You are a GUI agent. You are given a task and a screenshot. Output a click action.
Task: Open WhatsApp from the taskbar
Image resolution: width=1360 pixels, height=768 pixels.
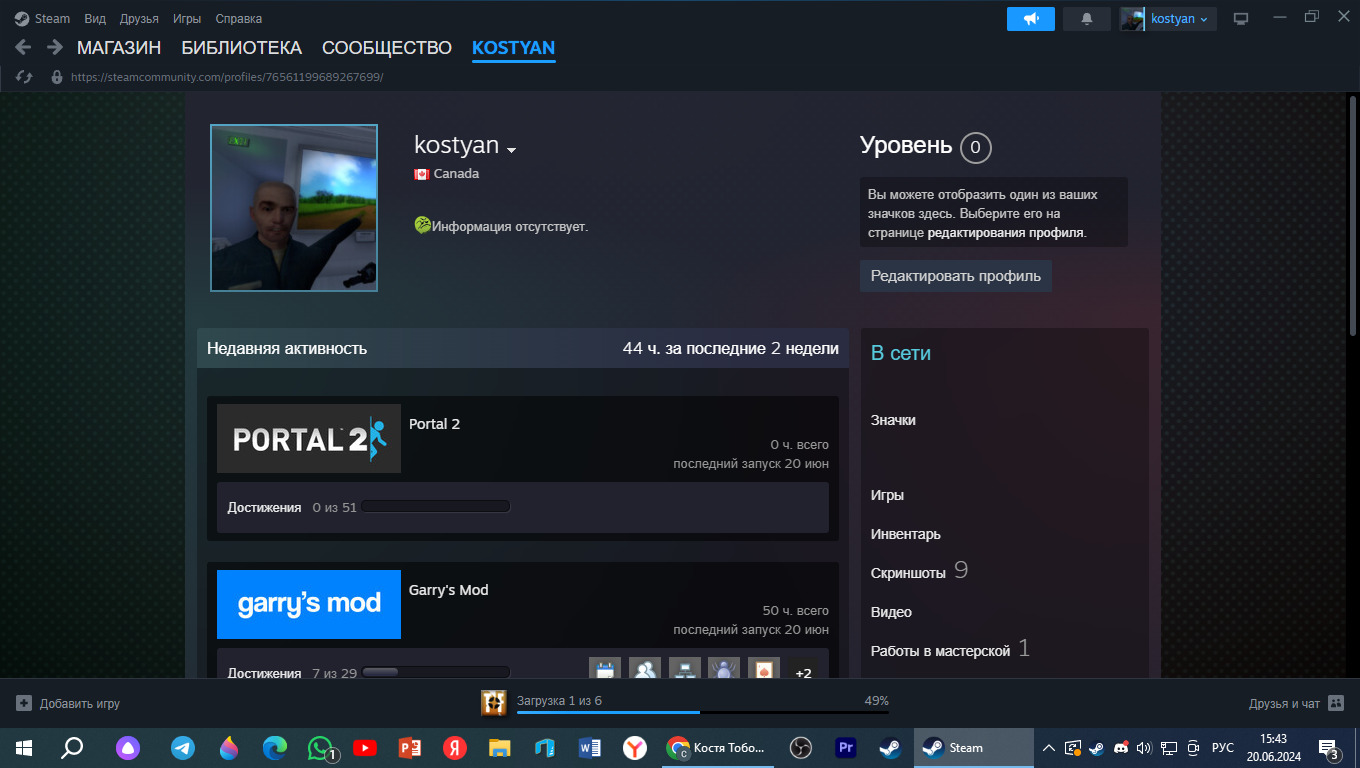coord(320,747)
